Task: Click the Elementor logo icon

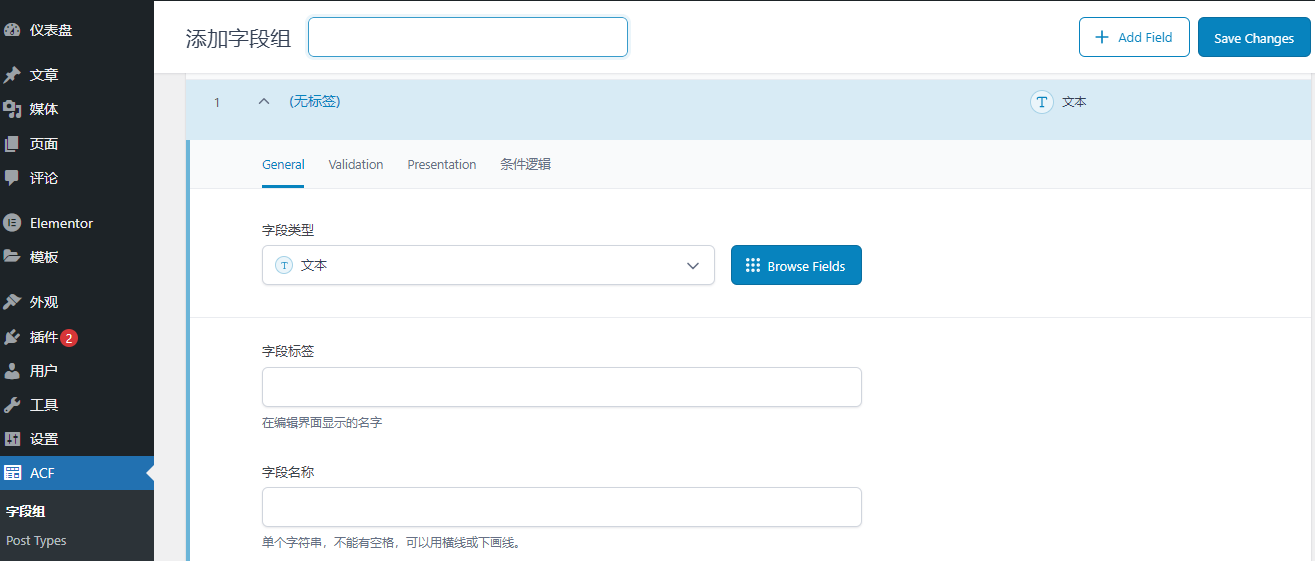Action: coord(12,223)
